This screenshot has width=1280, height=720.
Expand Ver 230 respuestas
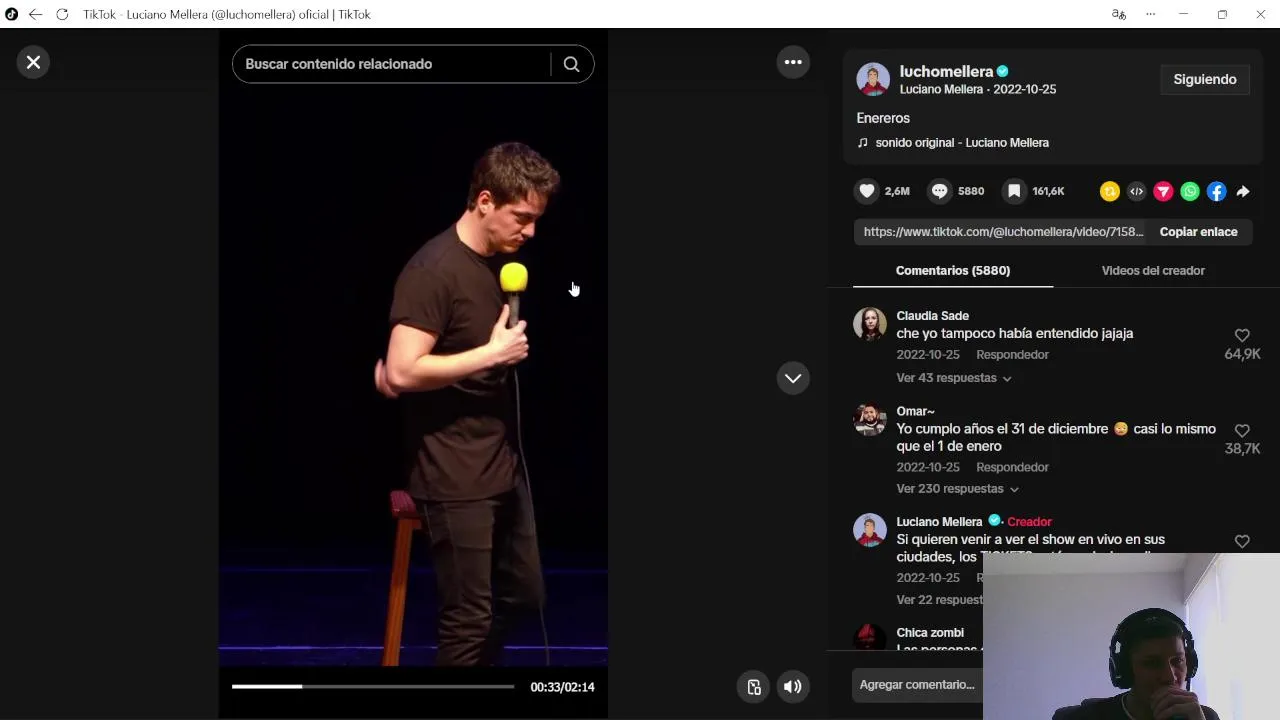pyautogui.click(x=958, y=489)
